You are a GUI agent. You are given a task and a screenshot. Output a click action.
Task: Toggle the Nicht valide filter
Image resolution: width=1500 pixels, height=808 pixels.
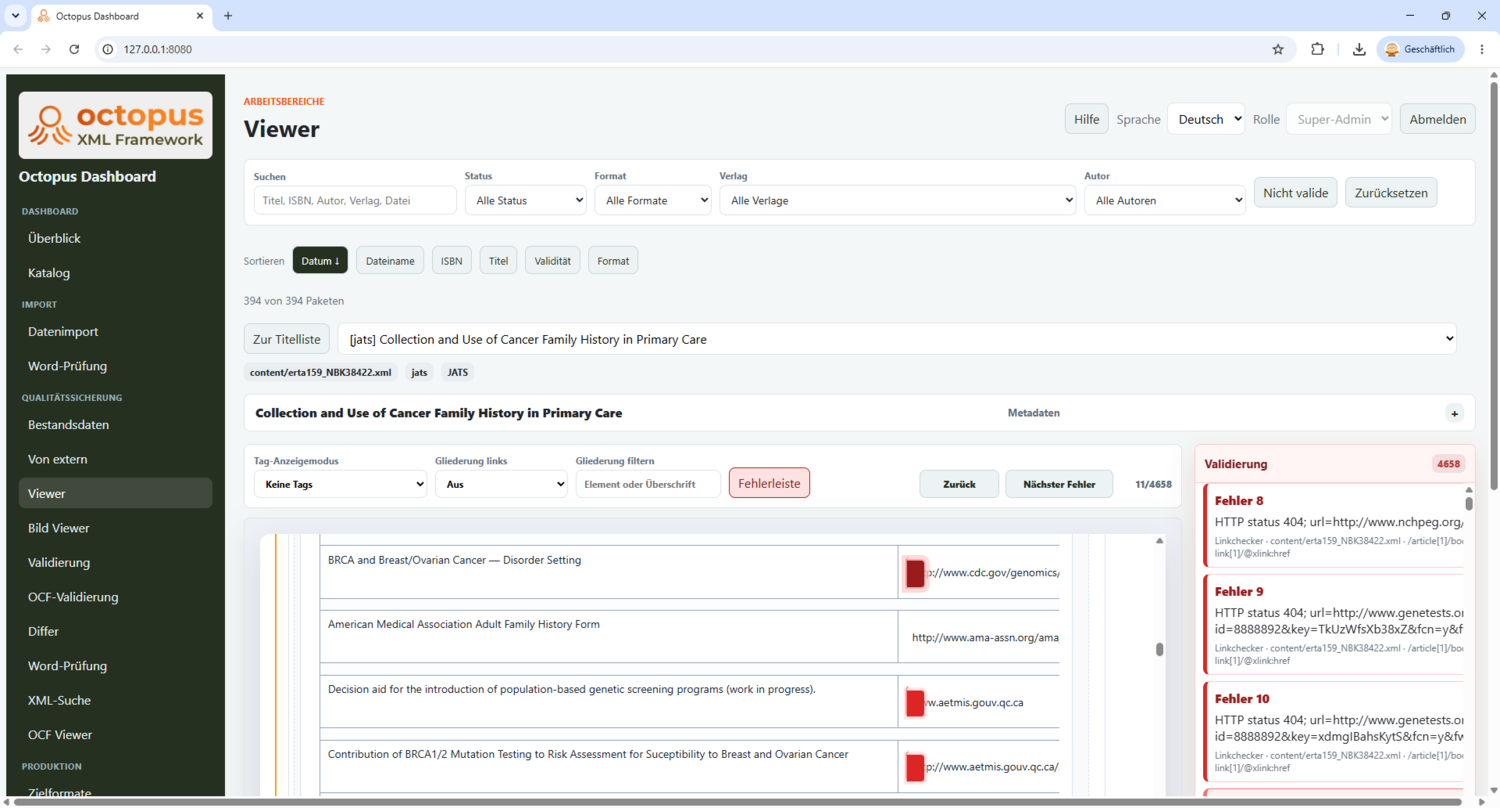(1296, 192)
